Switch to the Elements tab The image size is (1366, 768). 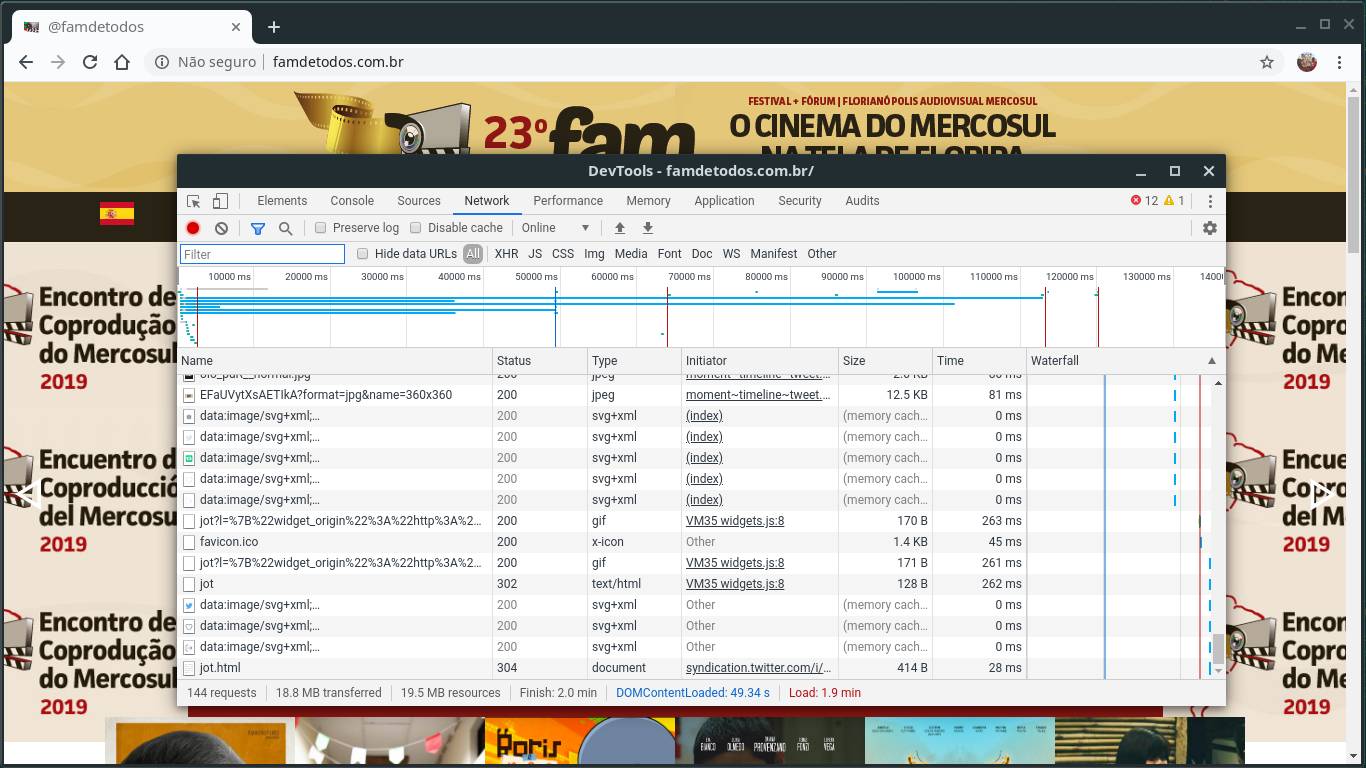(x=282, y=201)
